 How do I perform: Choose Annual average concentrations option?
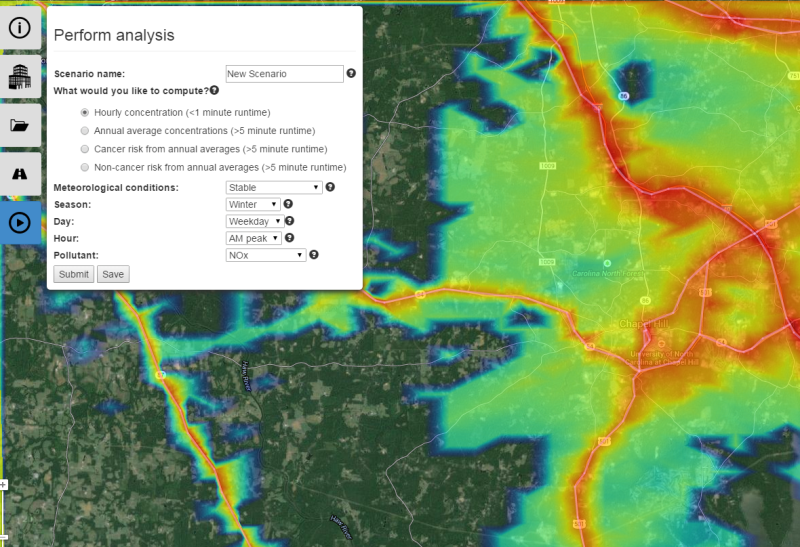[85, 131]
